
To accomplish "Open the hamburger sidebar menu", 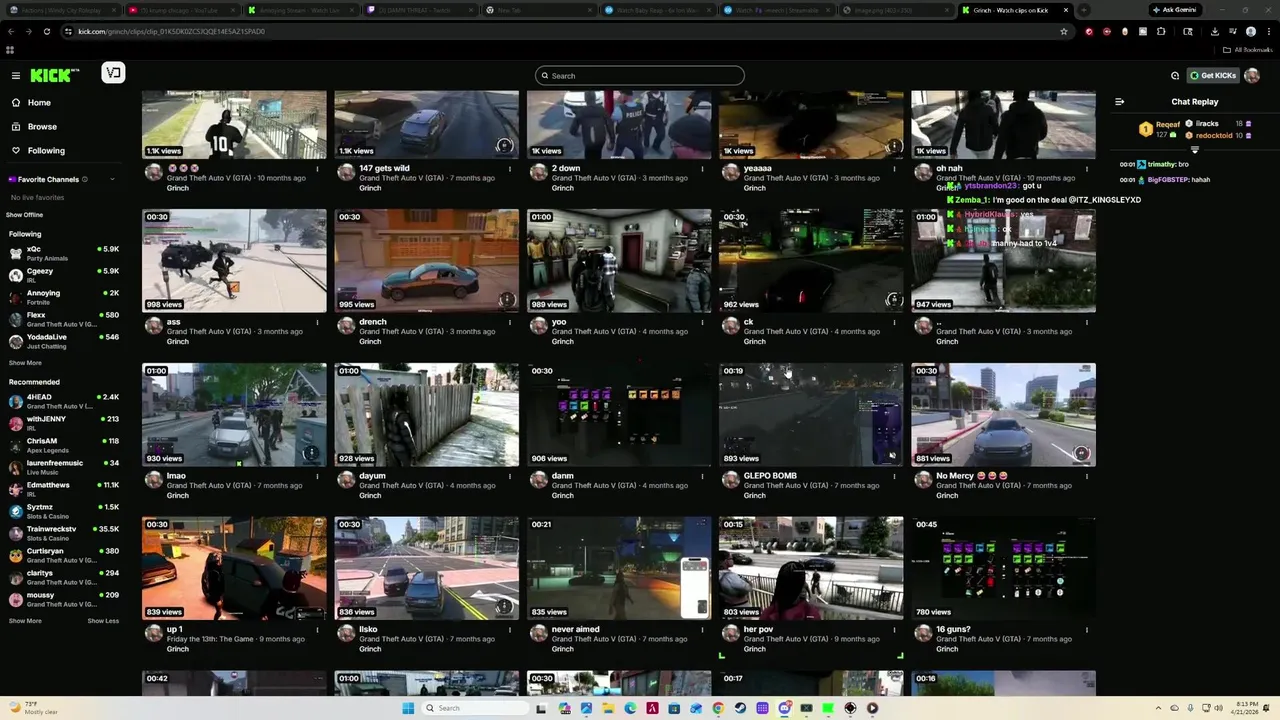I will pyautogui.click(x=15, y=75).
